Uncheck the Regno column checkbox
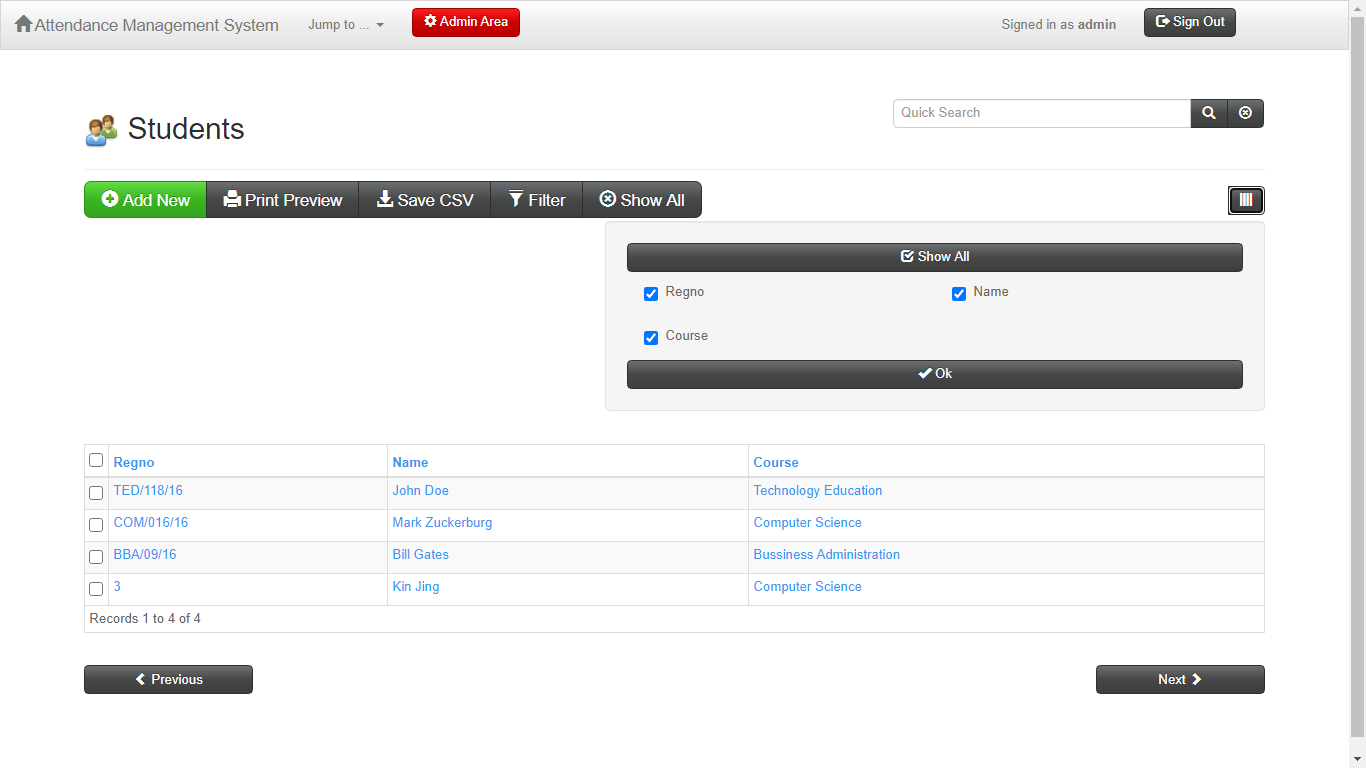 click(x=651, y=293)
